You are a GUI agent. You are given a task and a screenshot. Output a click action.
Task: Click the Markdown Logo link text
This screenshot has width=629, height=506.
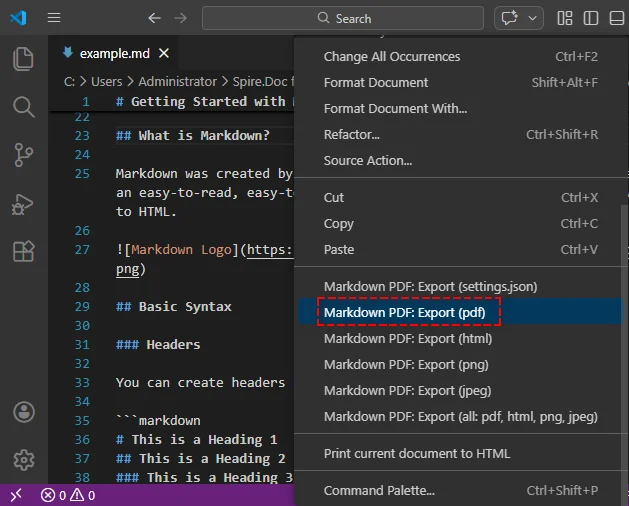[181, 250]
